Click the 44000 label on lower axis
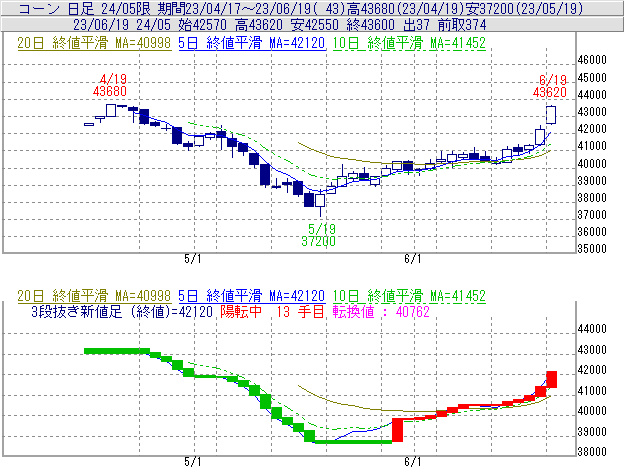This screenshot has height=475, width=624. pyautogui.click(x=592, y=329)
